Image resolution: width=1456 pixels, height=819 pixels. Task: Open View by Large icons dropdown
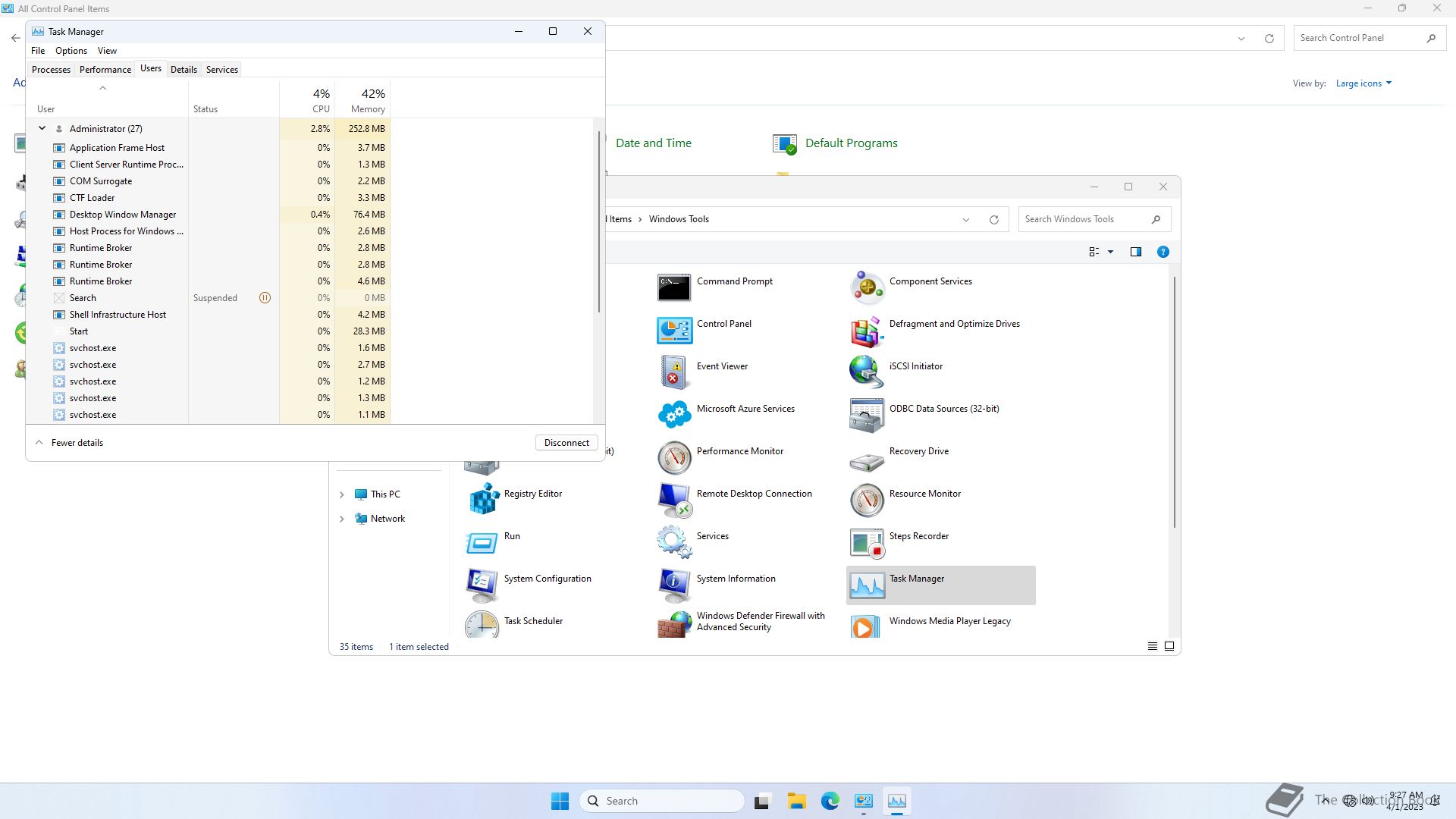point(1363,83)
